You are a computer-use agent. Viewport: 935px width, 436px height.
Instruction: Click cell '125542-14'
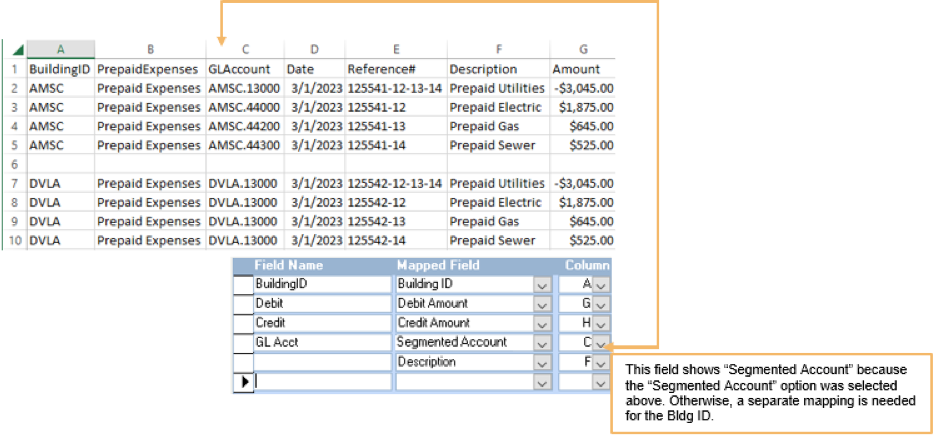396,240
